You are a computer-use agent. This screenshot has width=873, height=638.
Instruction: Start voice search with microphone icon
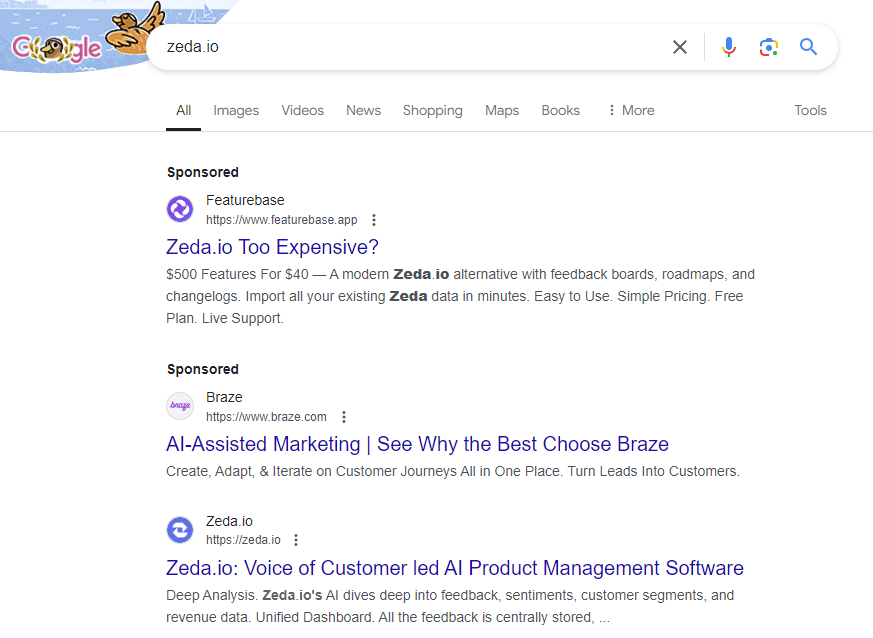pos(729,47)
